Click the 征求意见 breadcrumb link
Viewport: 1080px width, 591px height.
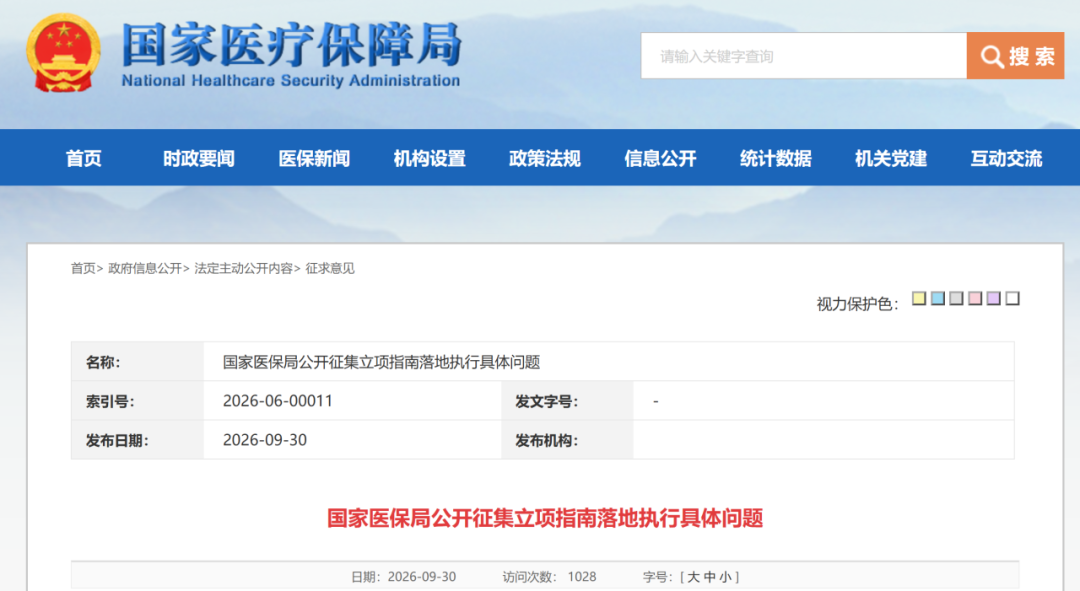[330, 268]
